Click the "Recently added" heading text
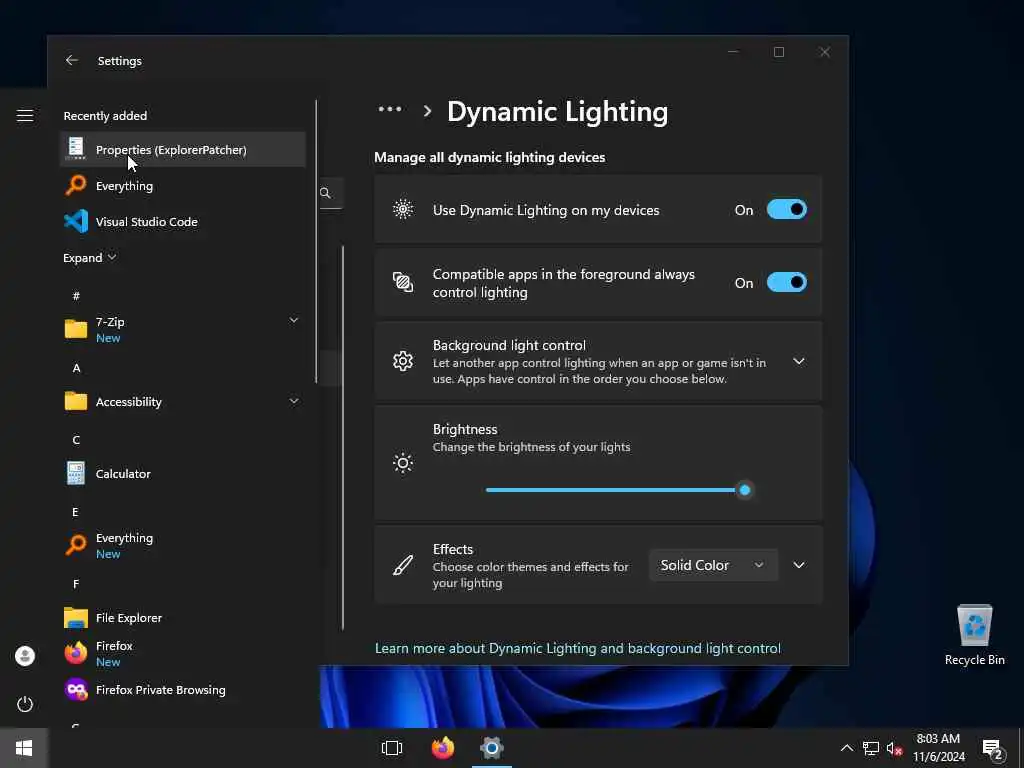The width and height of the screenshot is (1024, 768). (x=105, y=116)
